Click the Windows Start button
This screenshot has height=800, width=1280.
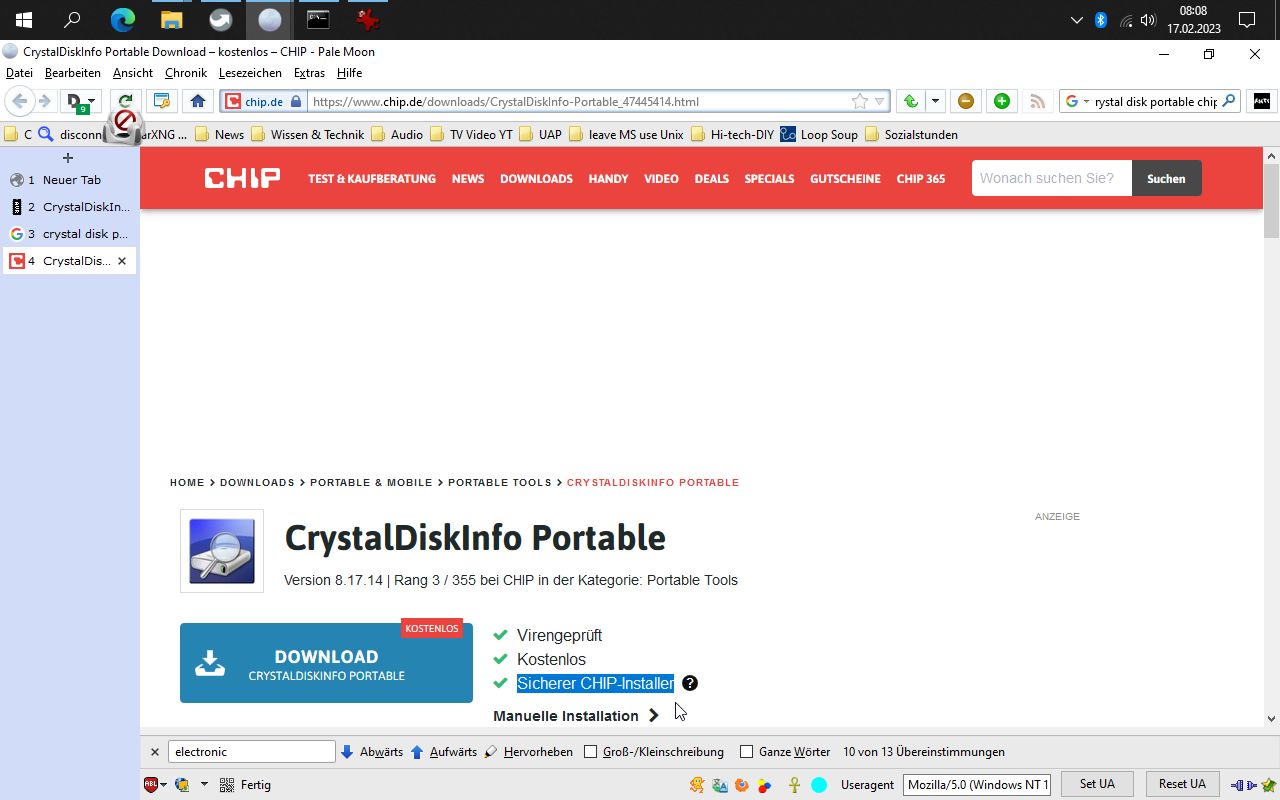pos(23,19)
